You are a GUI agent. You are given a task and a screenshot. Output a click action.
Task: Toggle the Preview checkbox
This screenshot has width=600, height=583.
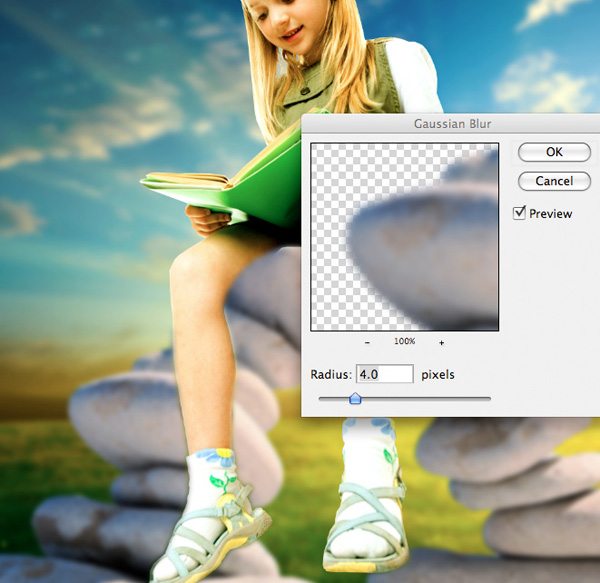point(519,213)
